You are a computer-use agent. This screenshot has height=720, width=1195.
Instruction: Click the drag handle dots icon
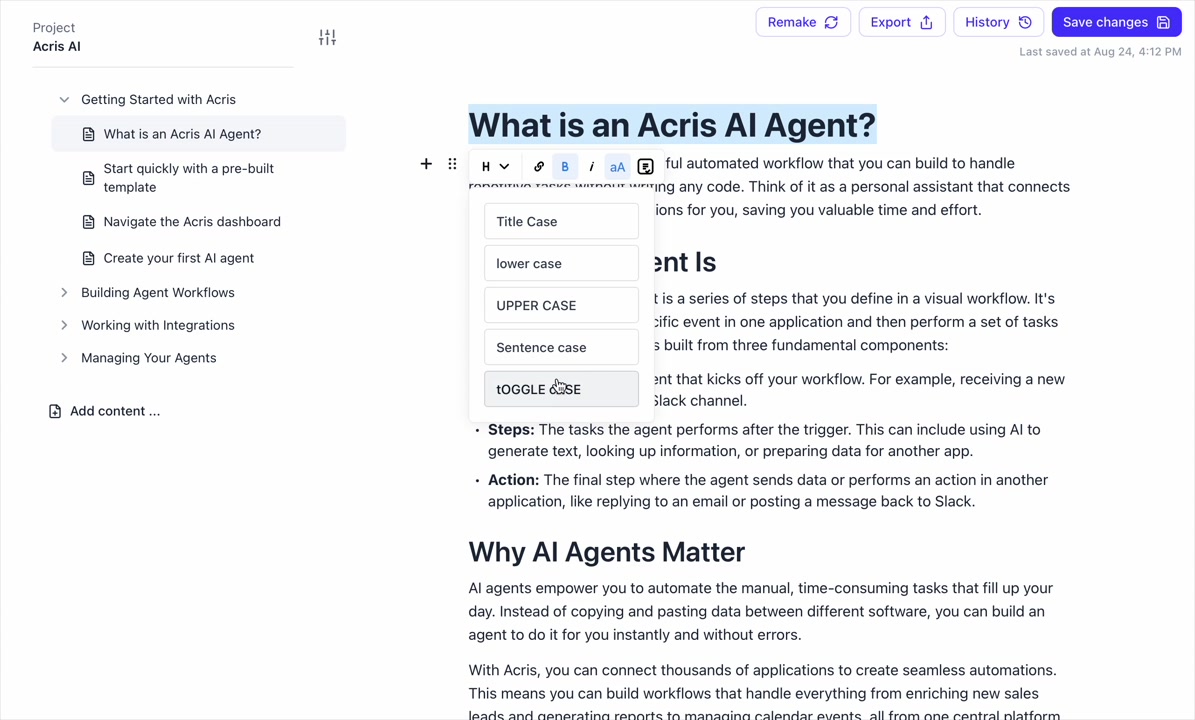[452, 164]
